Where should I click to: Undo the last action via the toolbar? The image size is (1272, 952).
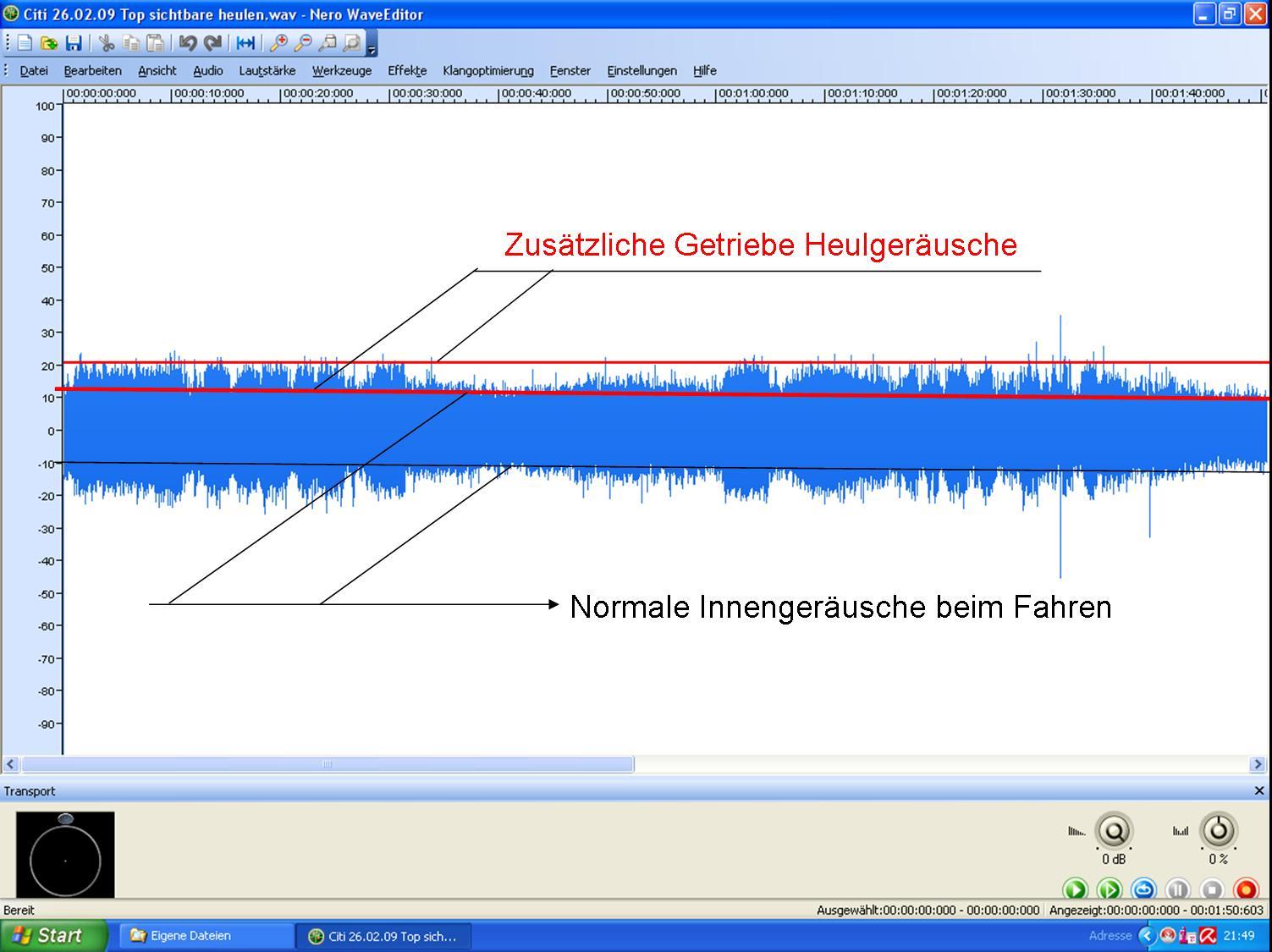(x=188, y=43)
